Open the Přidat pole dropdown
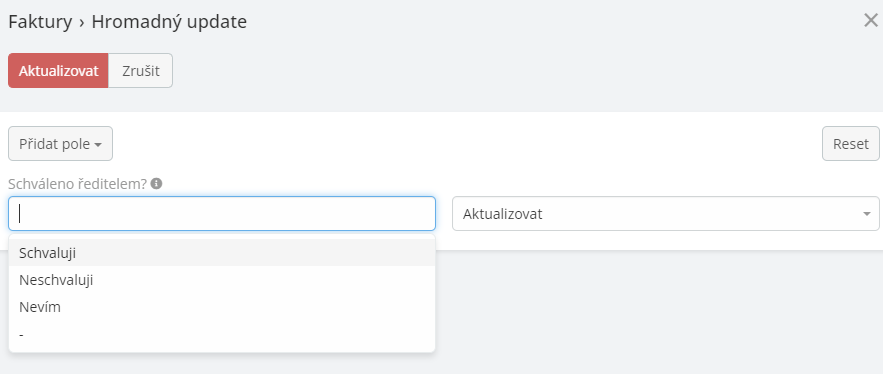Image resolution: width=883 pixels, height=374 pixels. coord(60,144)
